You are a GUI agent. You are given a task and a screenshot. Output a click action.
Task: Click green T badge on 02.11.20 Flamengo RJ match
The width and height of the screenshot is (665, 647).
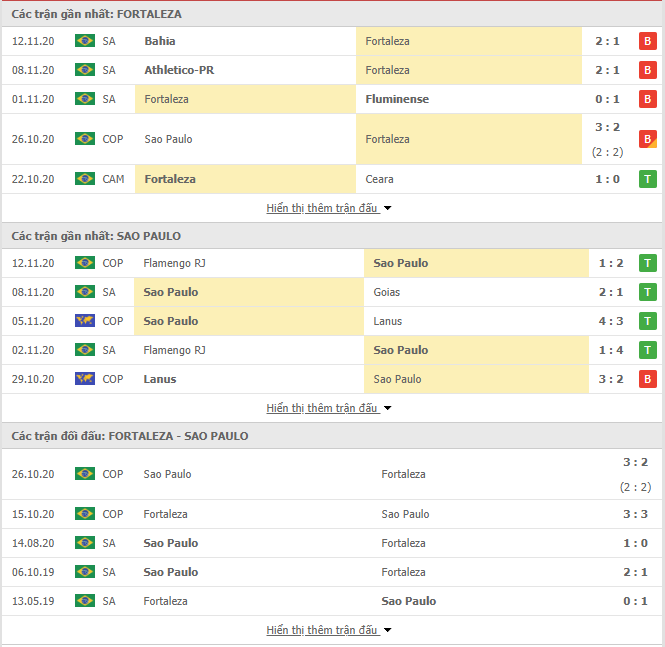point(648,350)
